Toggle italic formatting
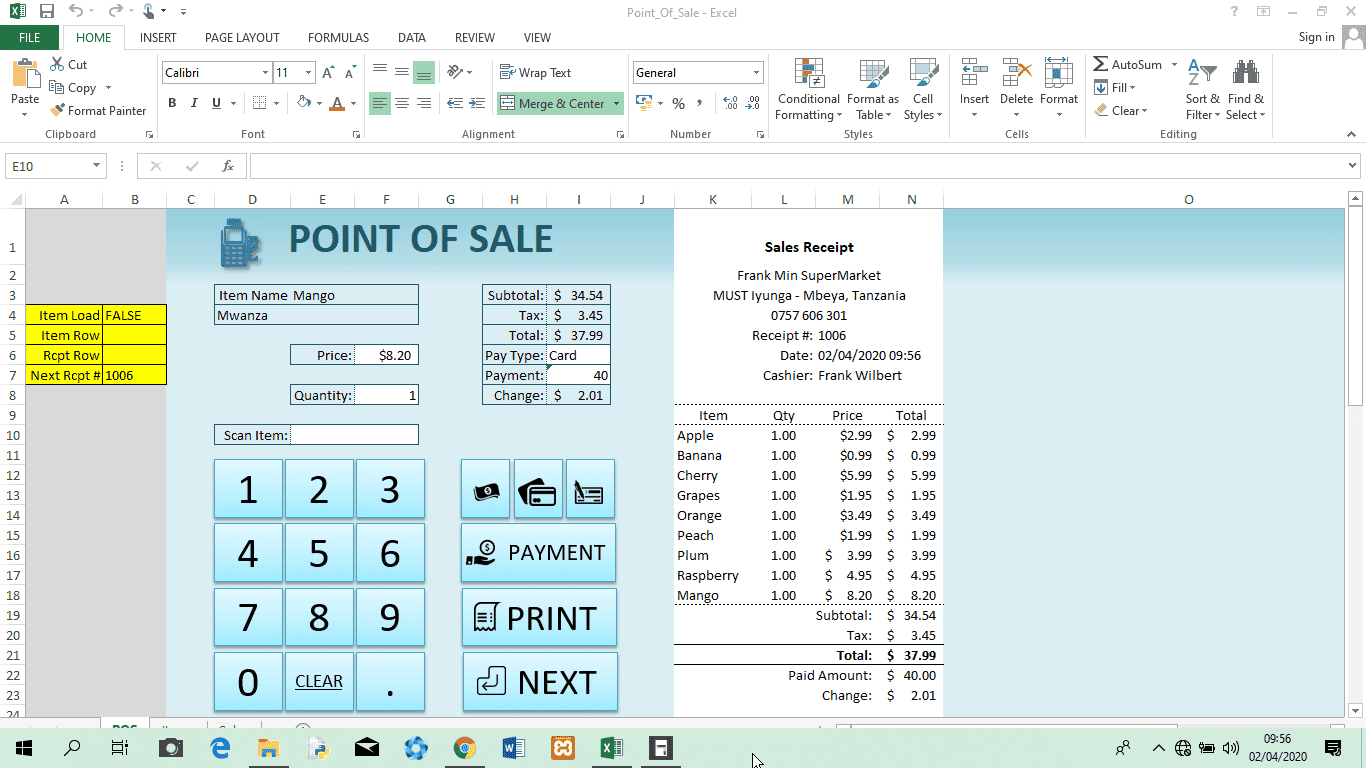This screenshot has height=768, width=1366. click(x=193, y=103)
